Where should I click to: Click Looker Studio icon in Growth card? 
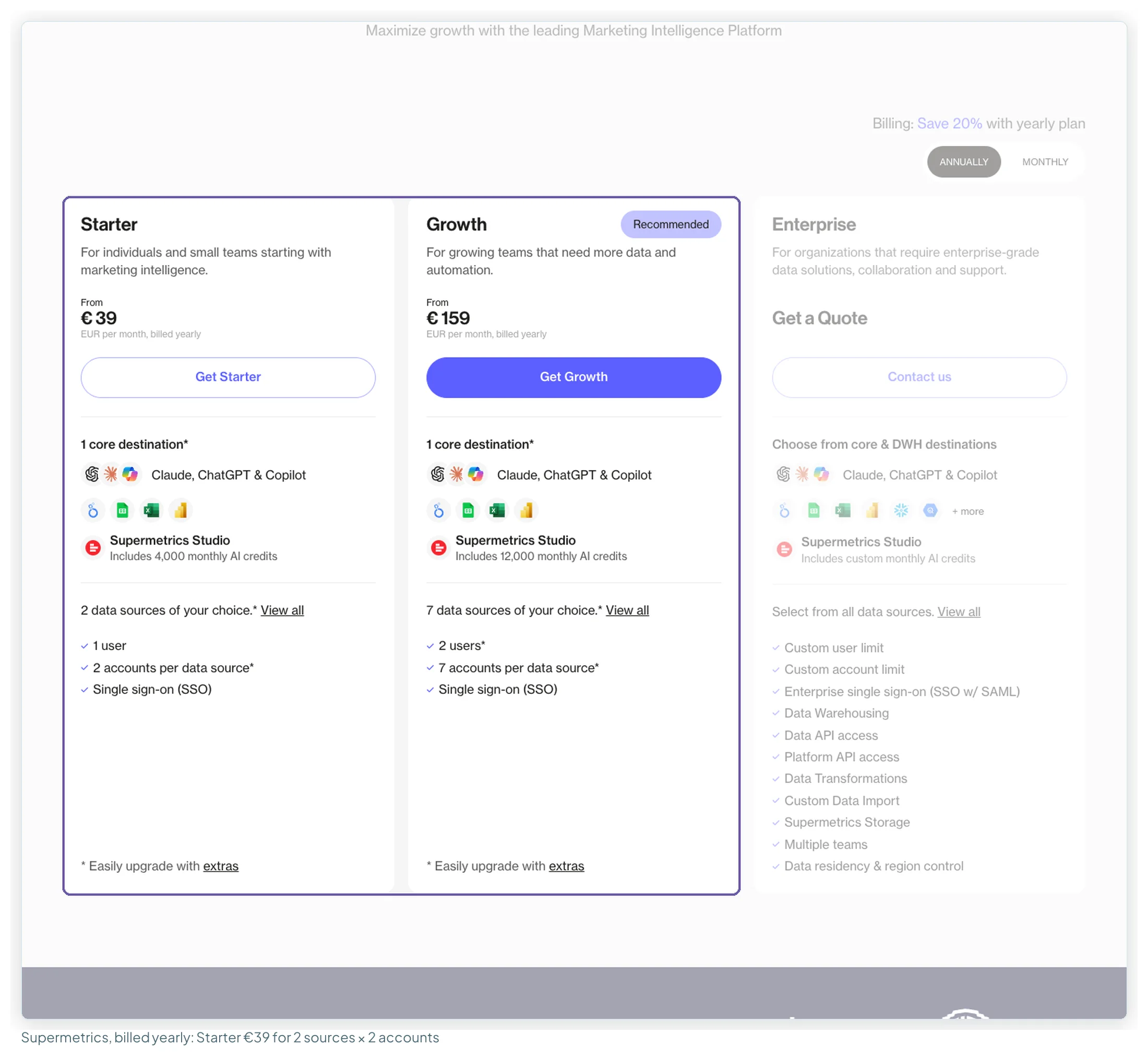tap(438, 511)
